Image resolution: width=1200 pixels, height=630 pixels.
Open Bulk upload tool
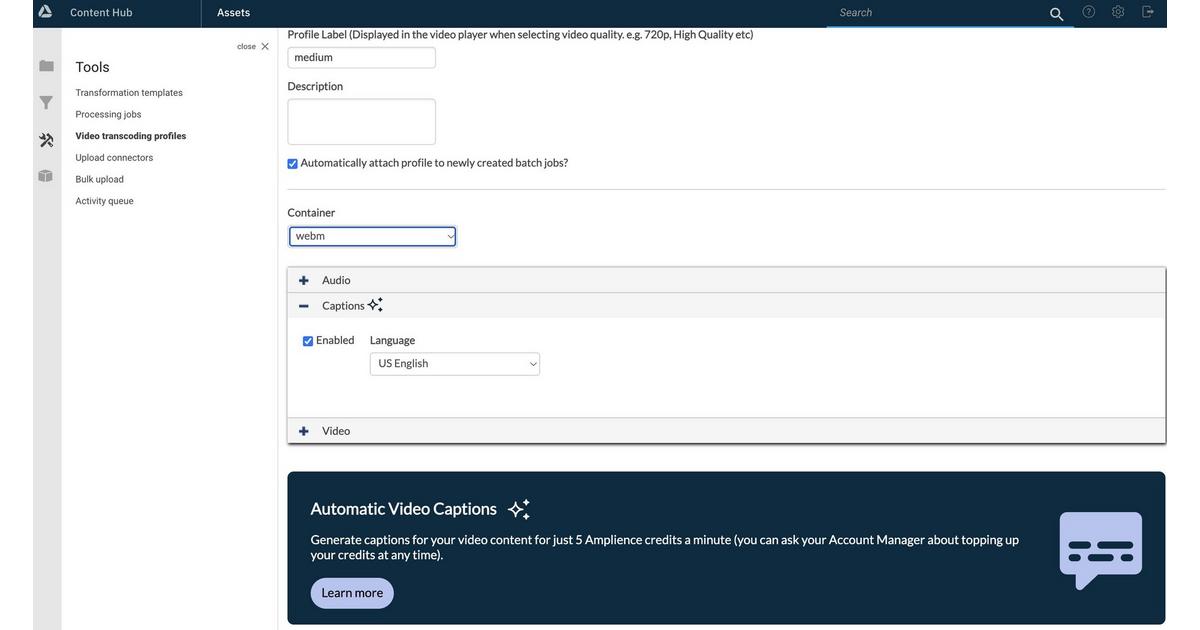point(100,180)
